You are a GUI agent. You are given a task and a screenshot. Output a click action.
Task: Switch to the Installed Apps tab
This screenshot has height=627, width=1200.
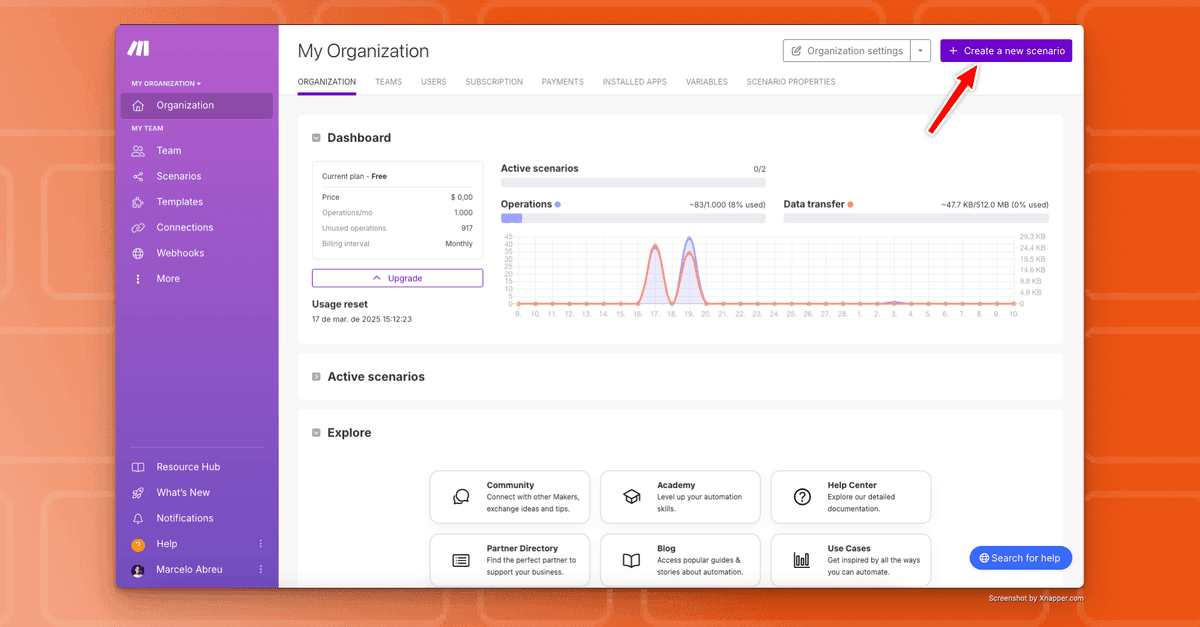pos(634,82)
